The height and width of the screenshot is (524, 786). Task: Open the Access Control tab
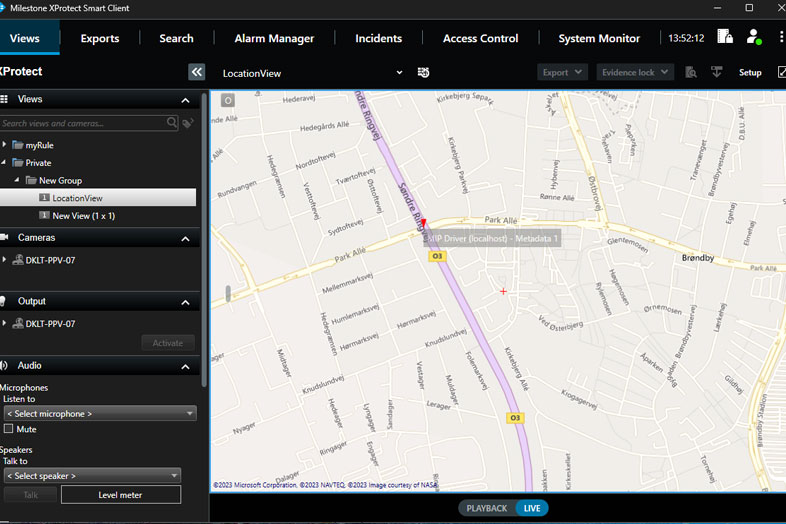(x=480, y=39)
